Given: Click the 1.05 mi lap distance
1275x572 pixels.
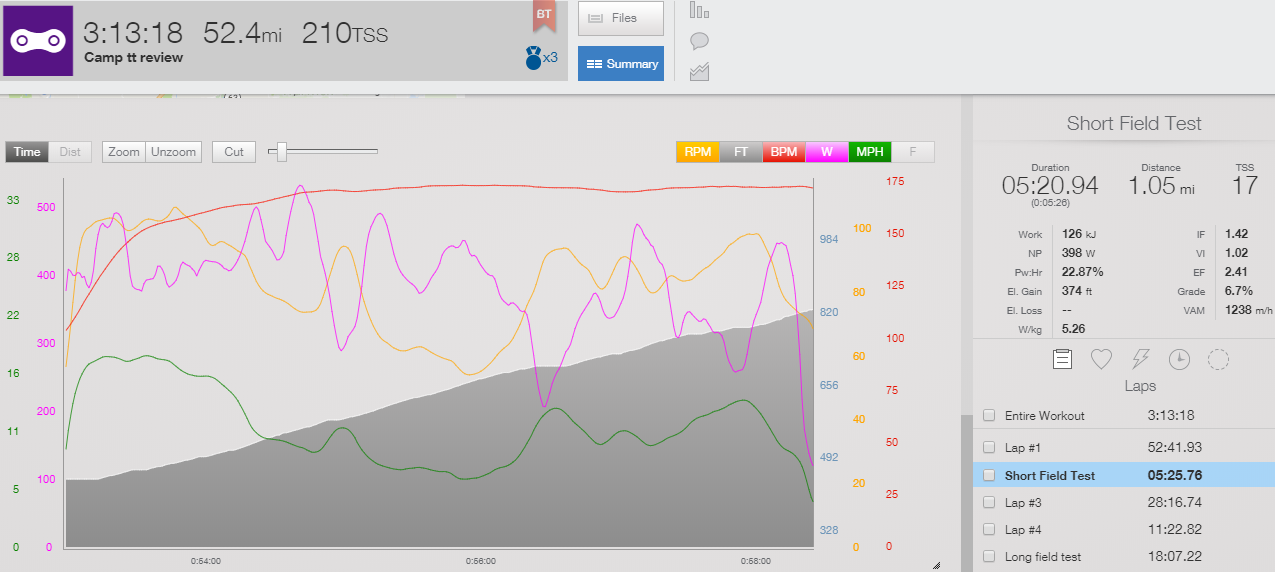Looking at the screenshot, I should point(1161,185).
